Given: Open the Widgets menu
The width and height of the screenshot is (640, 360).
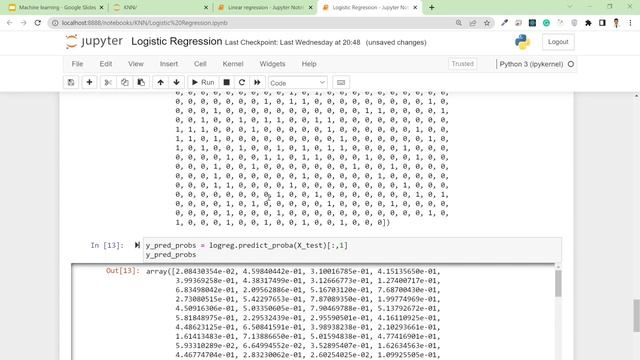Looking at the screenshot, I should coord(272,64).
